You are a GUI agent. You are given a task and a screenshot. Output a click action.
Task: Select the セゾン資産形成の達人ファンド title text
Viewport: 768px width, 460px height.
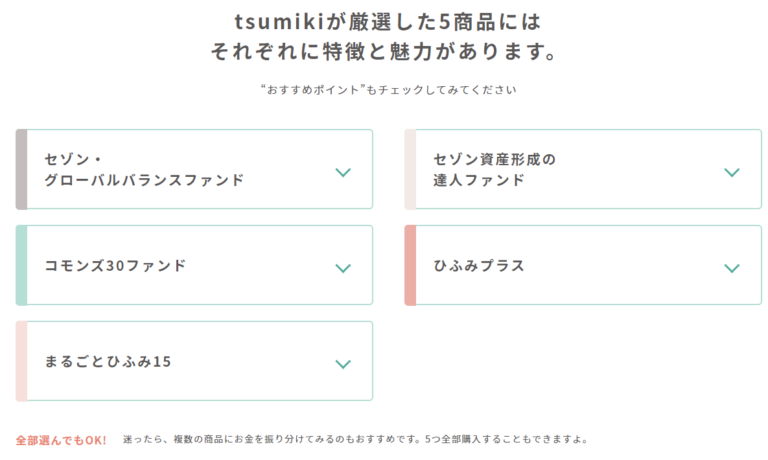click(x=494, y=170)
